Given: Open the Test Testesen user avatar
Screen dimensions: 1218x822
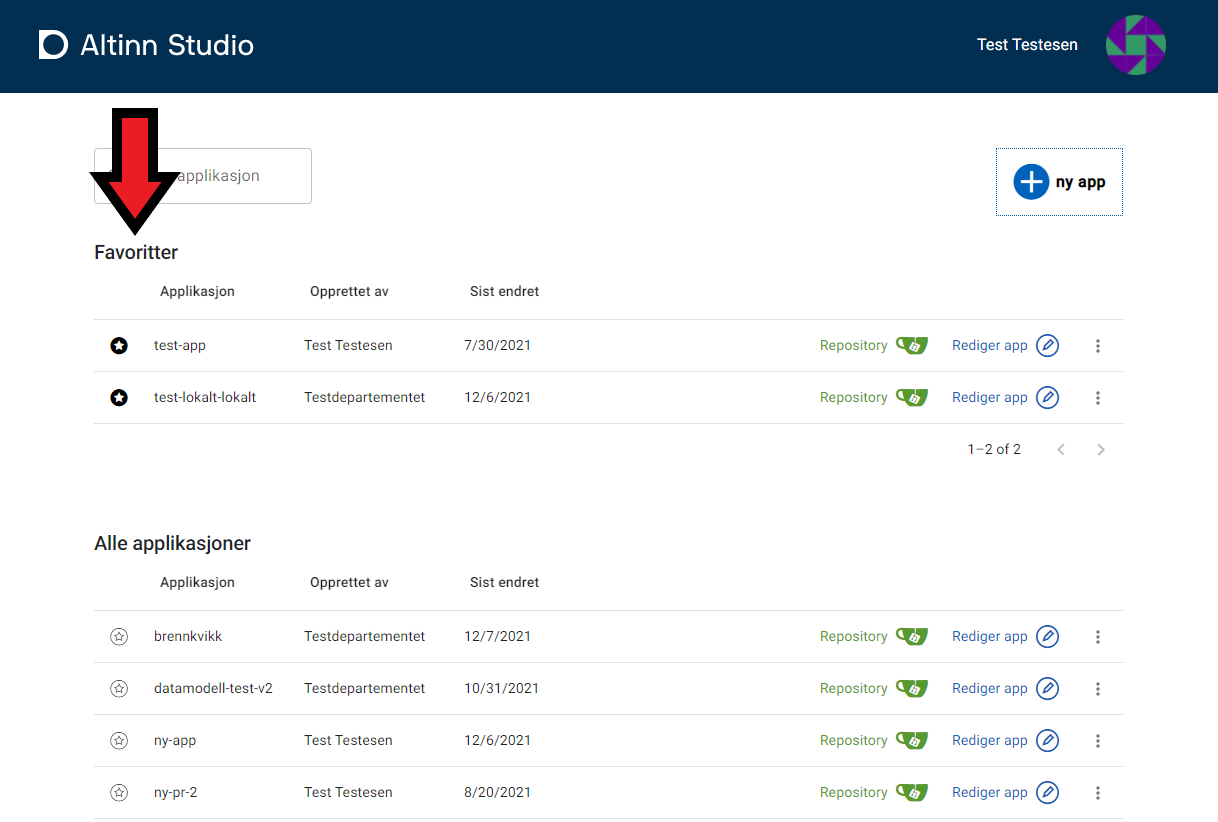Looking at the screenshot, I should tap(1135, 45).
